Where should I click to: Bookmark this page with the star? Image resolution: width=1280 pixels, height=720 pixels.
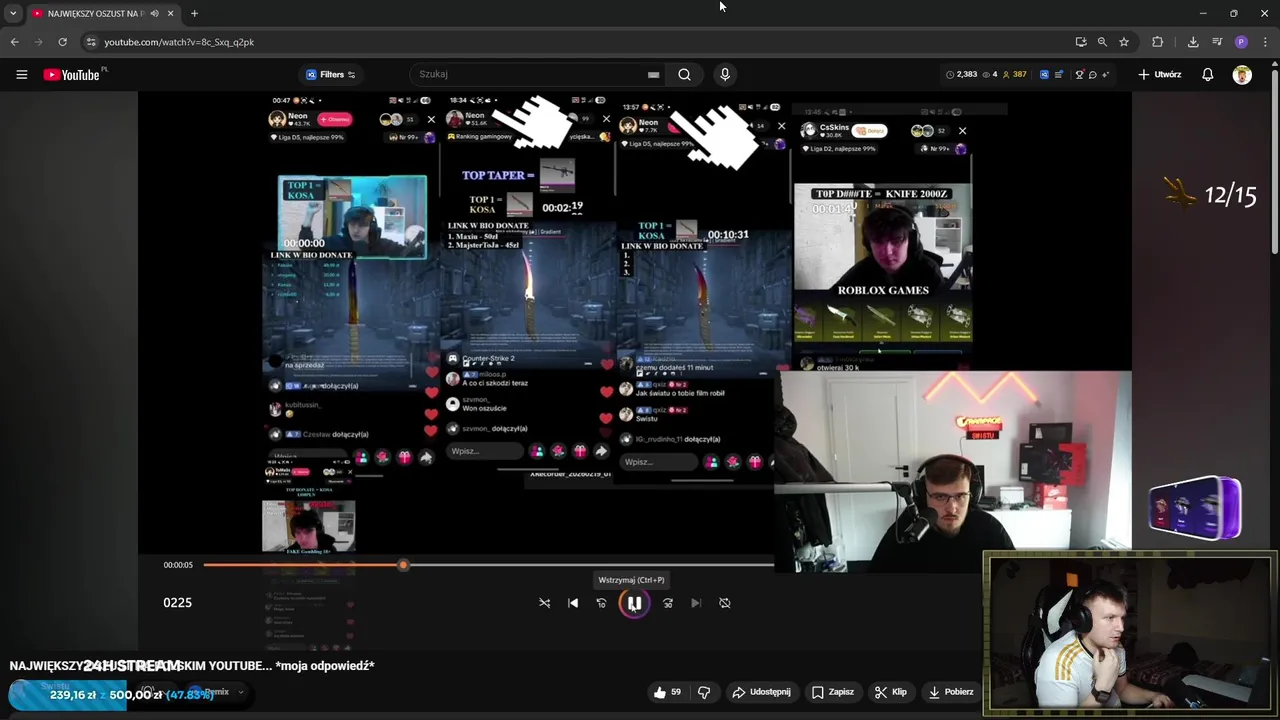click(1124, 42)
